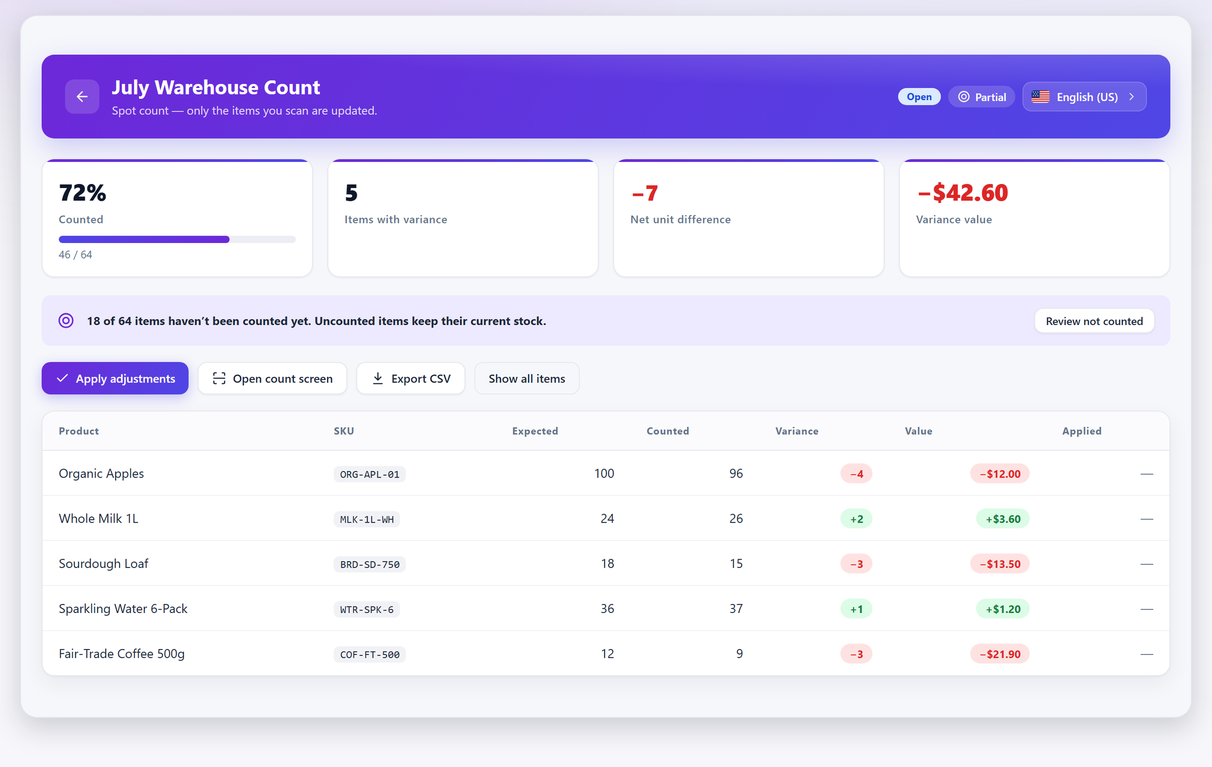1212x767 pixels.
Task: Click the expected quantity 100
Action: (x=604, y=474)
